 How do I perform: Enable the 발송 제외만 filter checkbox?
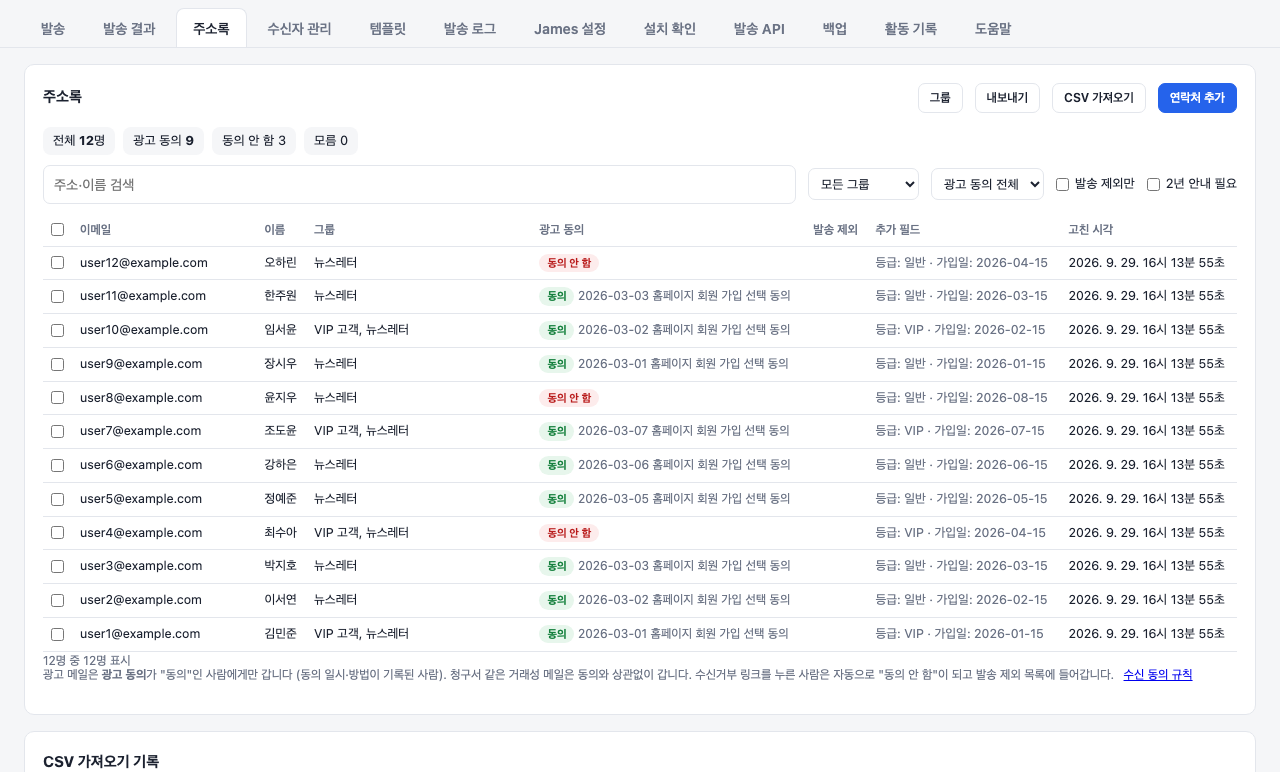(1062, 184)
